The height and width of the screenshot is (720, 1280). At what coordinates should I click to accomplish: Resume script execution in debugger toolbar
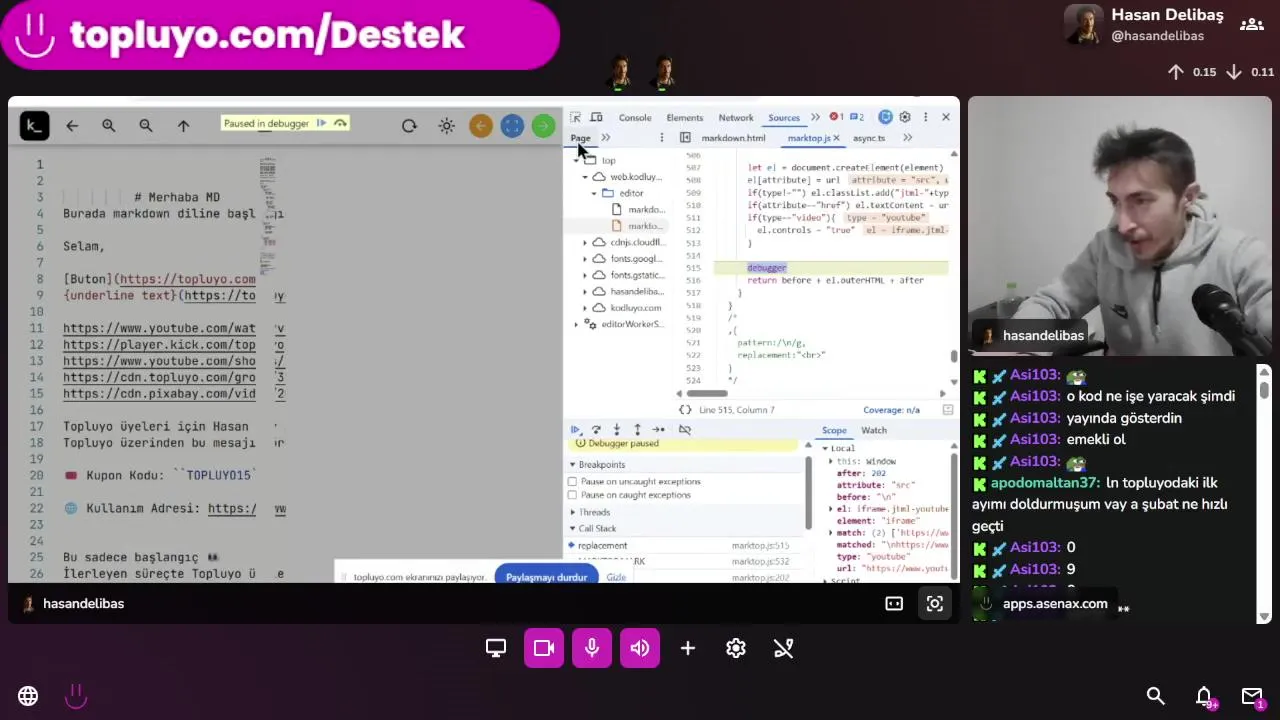point(576,430)
